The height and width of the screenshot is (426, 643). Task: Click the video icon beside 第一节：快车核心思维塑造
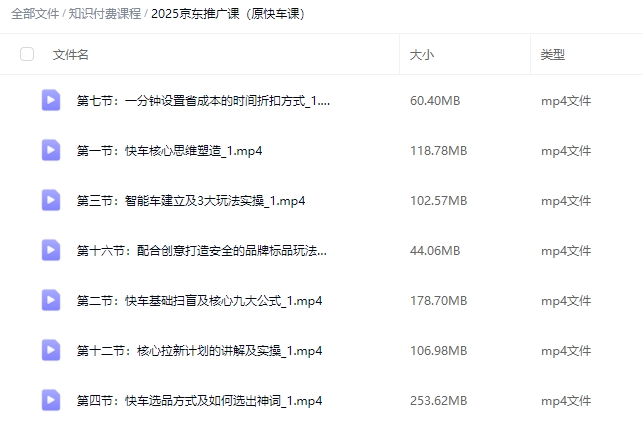[51, 150]
